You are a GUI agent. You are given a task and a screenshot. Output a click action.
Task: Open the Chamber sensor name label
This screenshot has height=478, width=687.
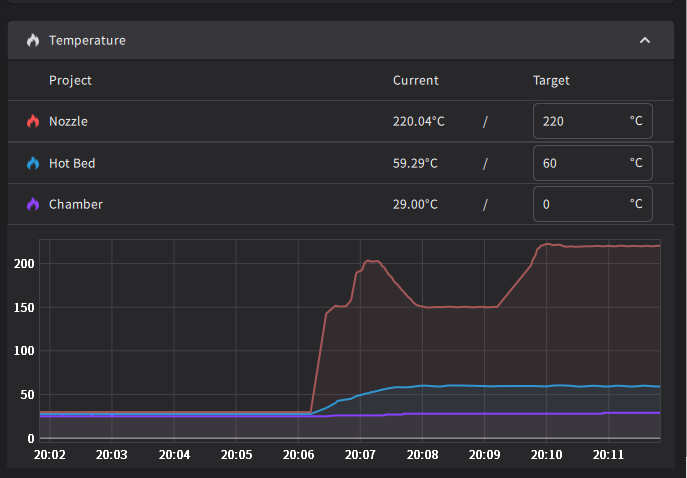(75, 204)
